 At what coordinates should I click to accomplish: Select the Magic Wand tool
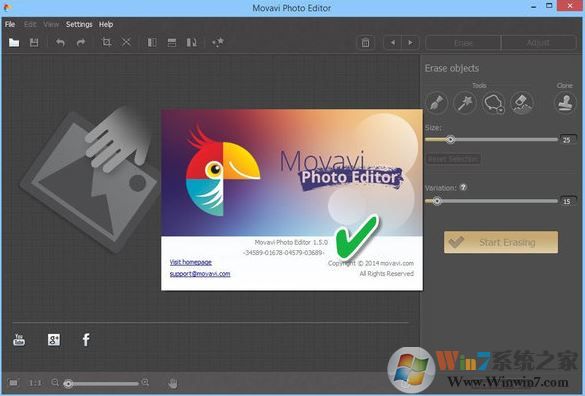465,102
